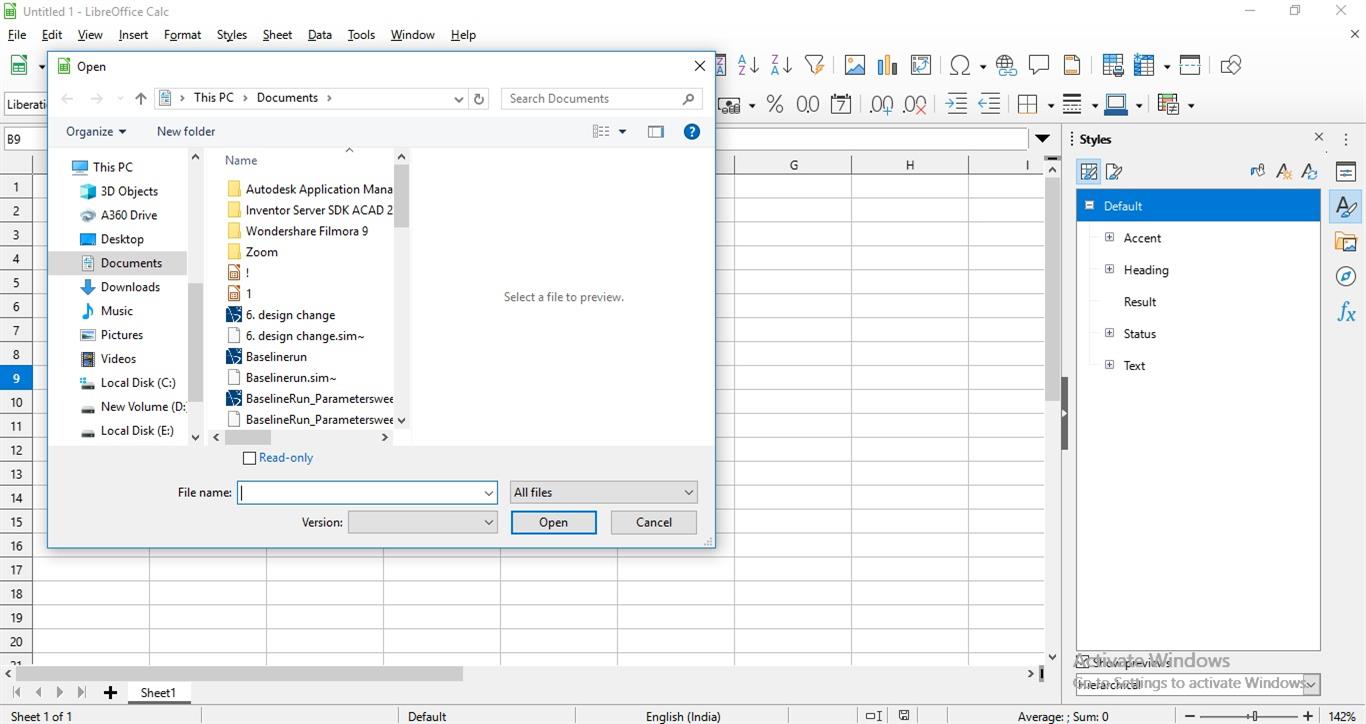Image resolution: width=1366 pixels, height=724 pixels.
Task: Insert an image using the toolbar icon
Action: [x=854, y=65]
